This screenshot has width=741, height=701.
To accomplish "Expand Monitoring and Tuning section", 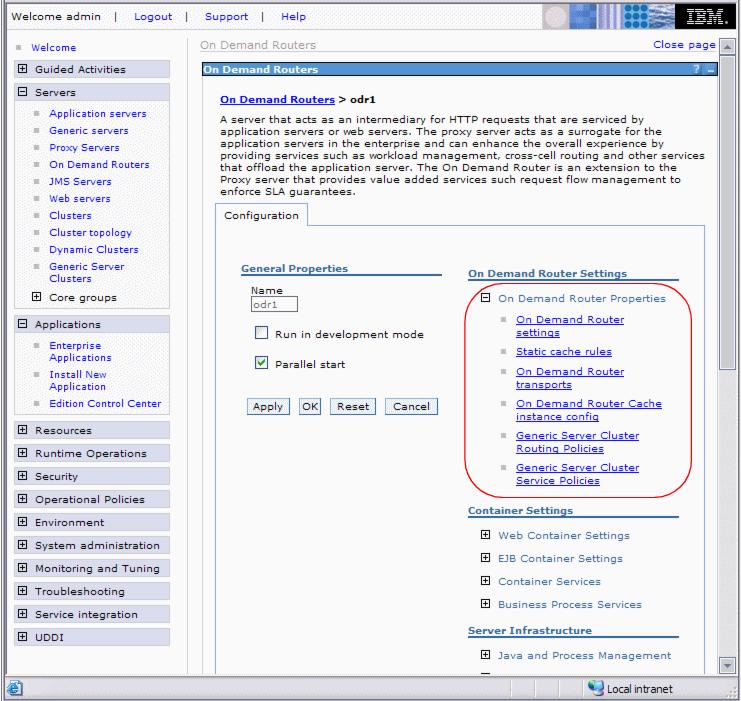I will click(x=22, y=568).
